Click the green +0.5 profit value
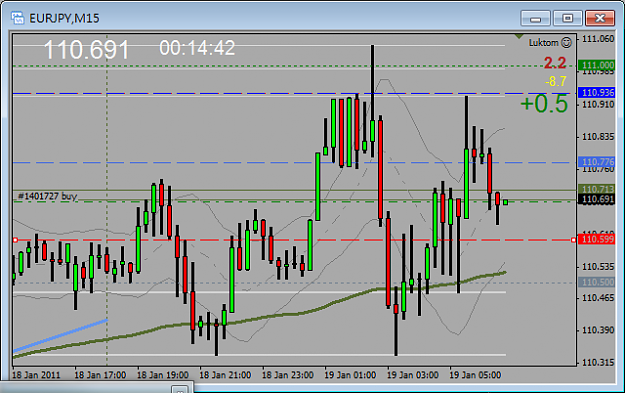This screenshot has width=625, height=393. pyautogui.click(x=544, y=103)
